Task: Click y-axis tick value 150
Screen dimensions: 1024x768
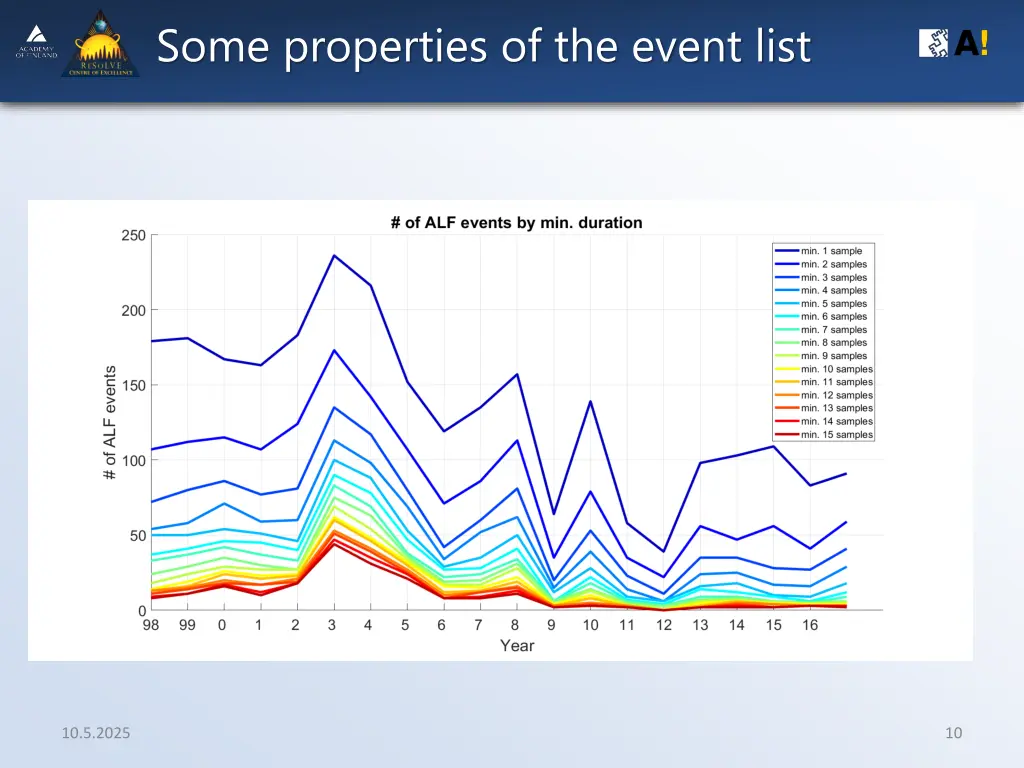Action: click(134, 385)
